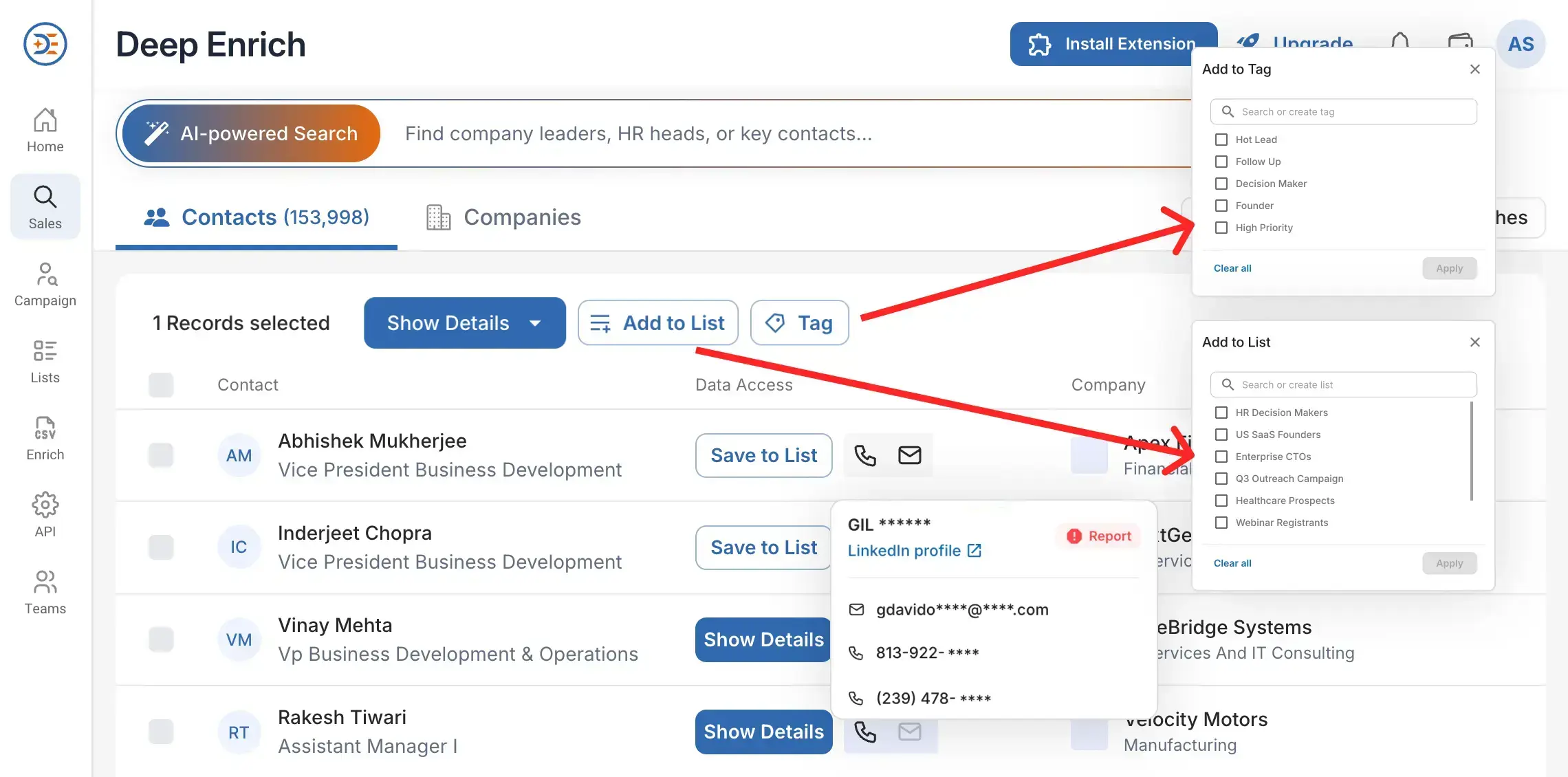Switch to the Companies tab
Viewport: 1568px width, 777px height.
(503, 217)
